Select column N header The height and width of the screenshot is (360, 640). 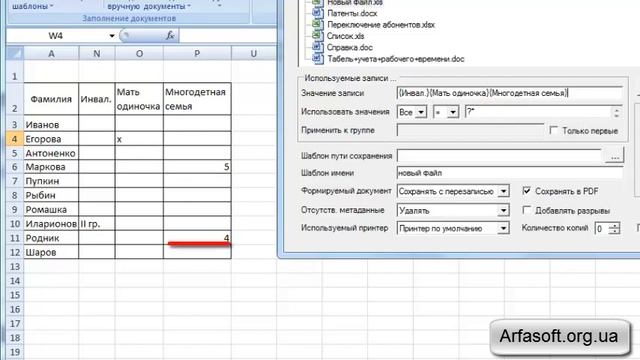tap(97, 53)
